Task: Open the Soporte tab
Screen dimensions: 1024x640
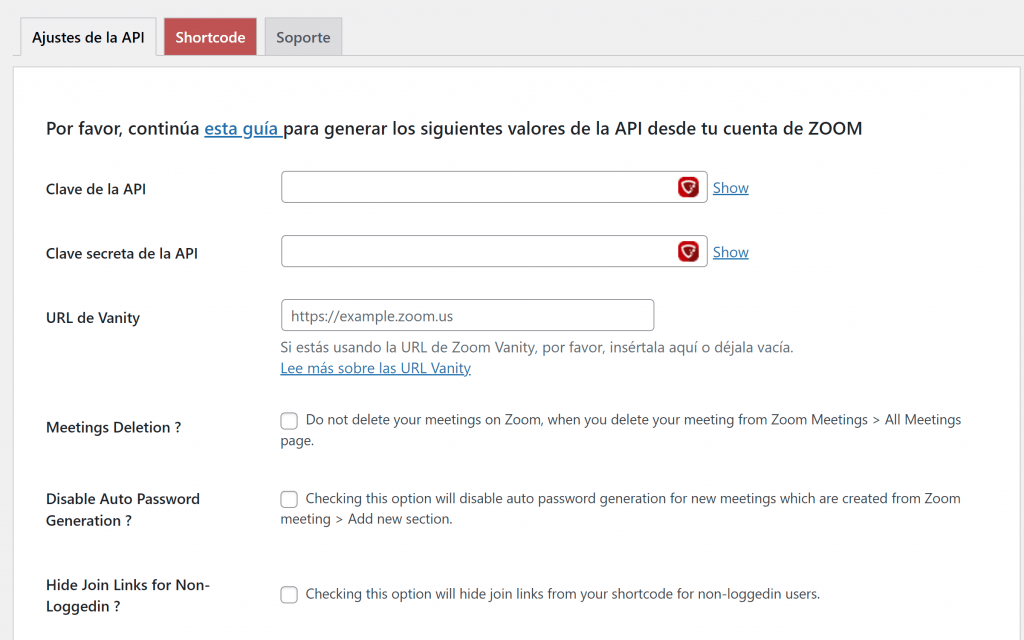Action: point(303,37)
